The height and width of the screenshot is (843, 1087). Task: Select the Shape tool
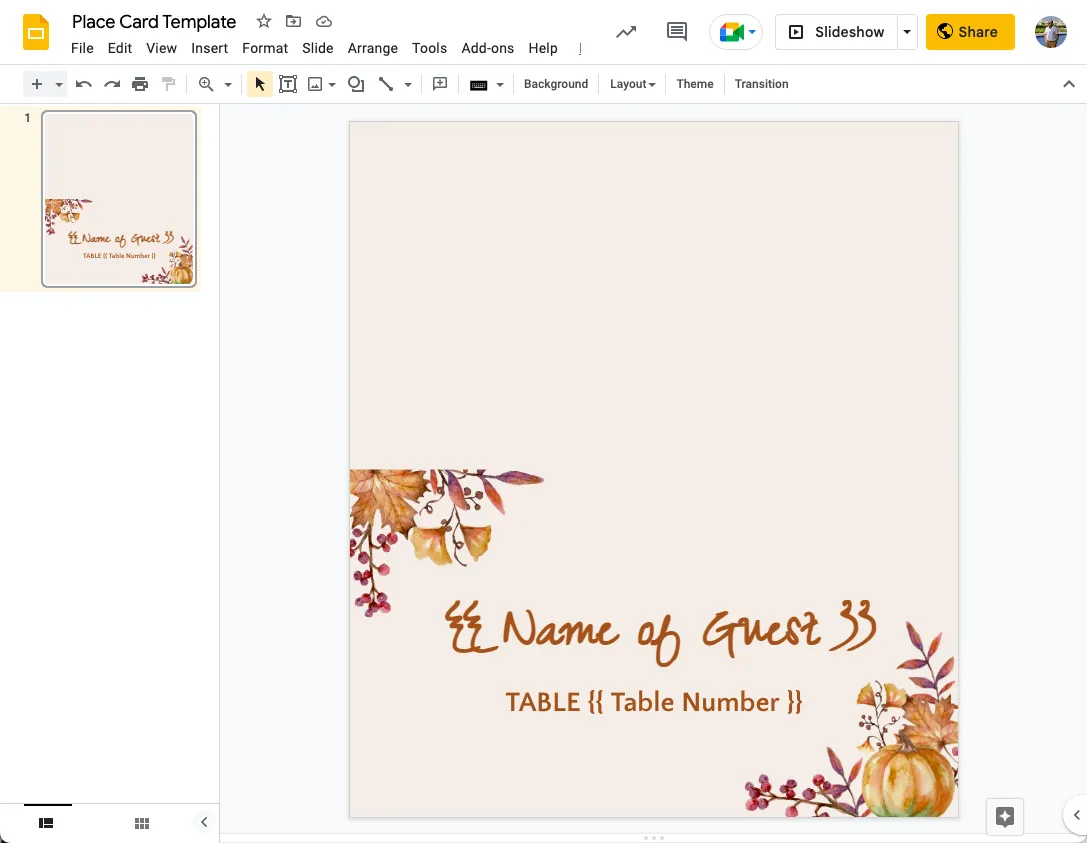click(356, 84)
